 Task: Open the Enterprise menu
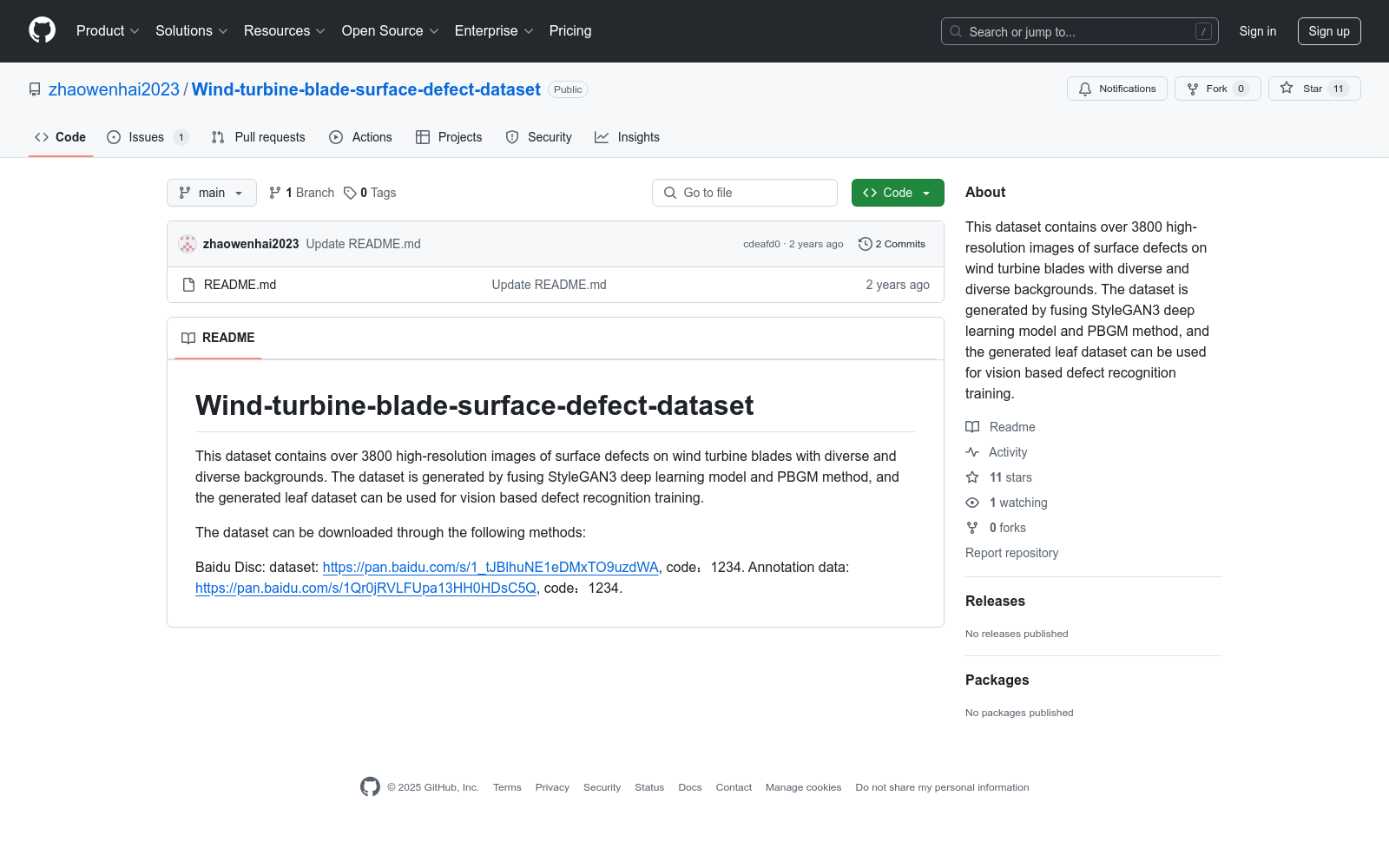tap(494, 31)
